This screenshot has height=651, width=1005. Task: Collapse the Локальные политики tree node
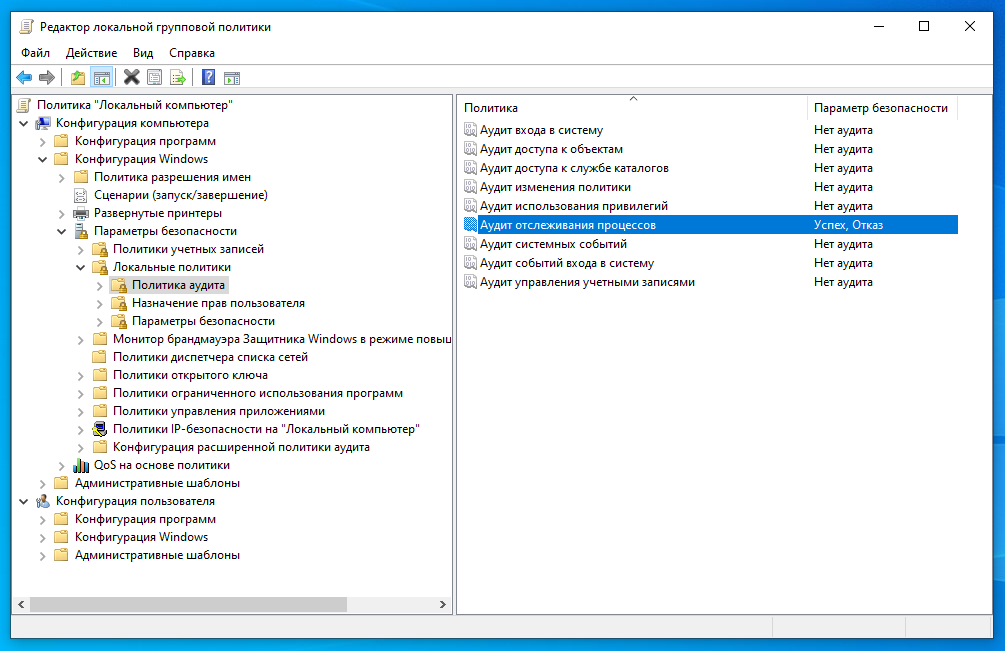[x=81, y=268]
